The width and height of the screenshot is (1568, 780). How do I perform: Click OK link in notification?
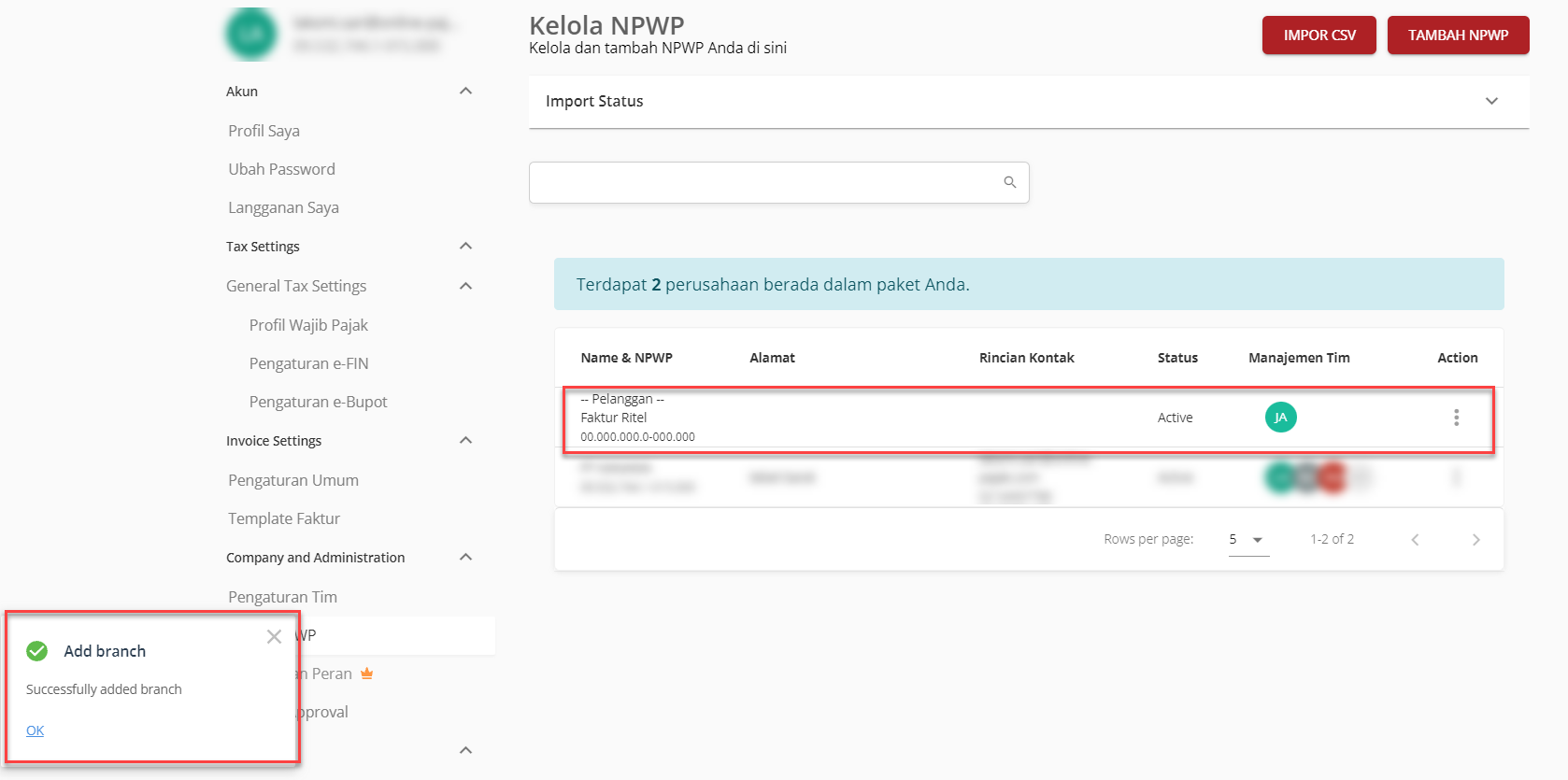(x=35, y=730)
